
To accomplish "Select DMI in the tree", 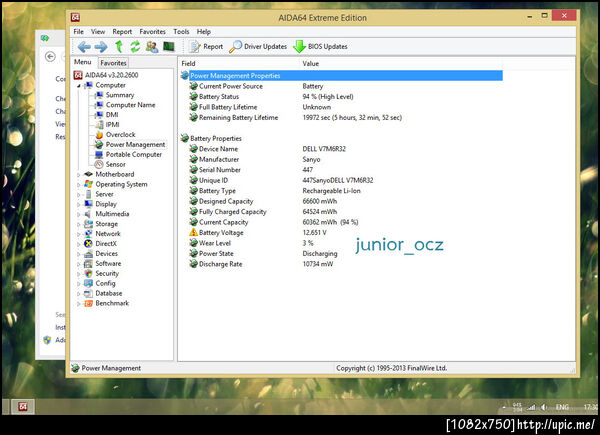I will (112, 115).
